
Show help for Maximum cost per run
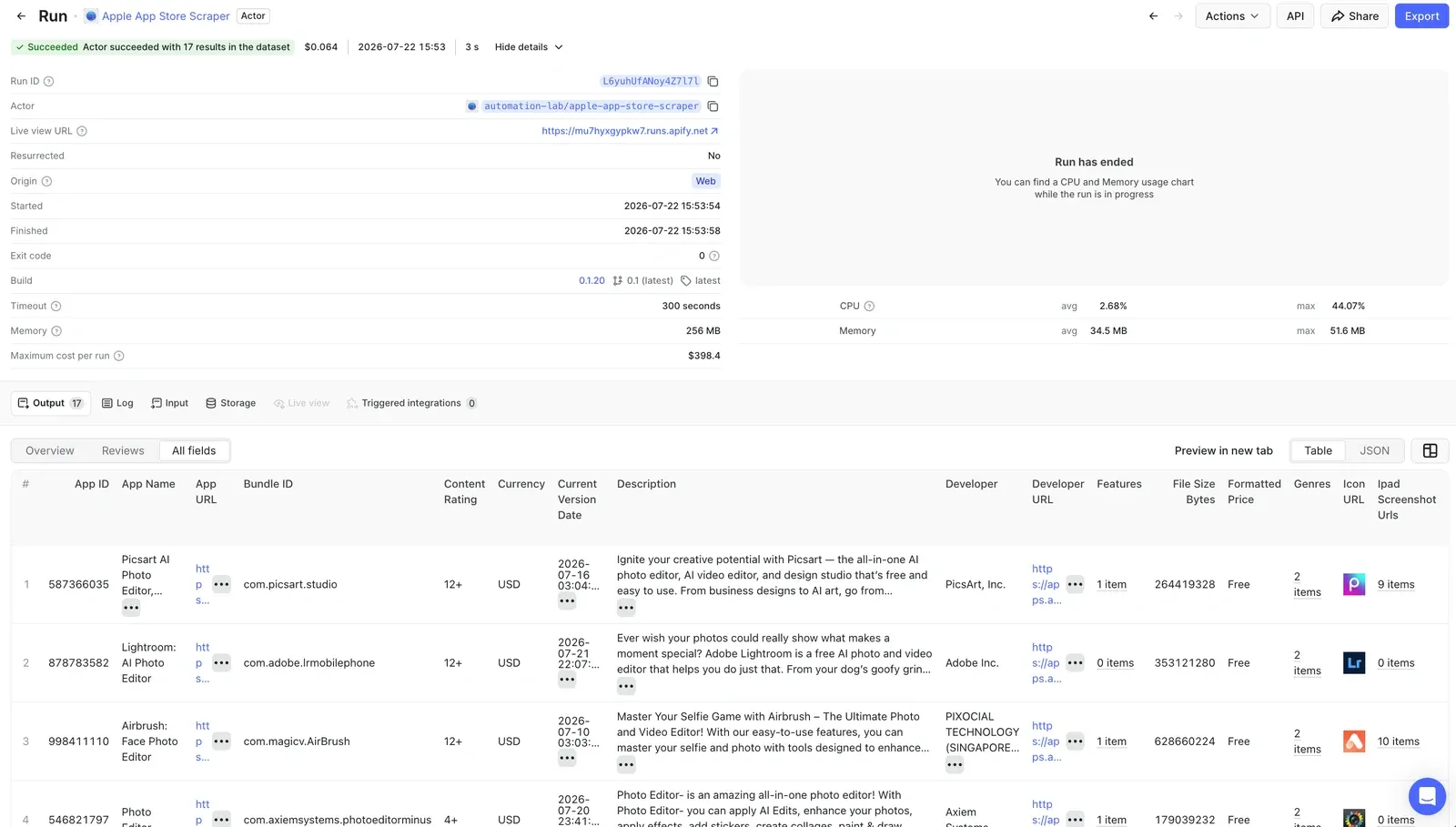[118, 356]
